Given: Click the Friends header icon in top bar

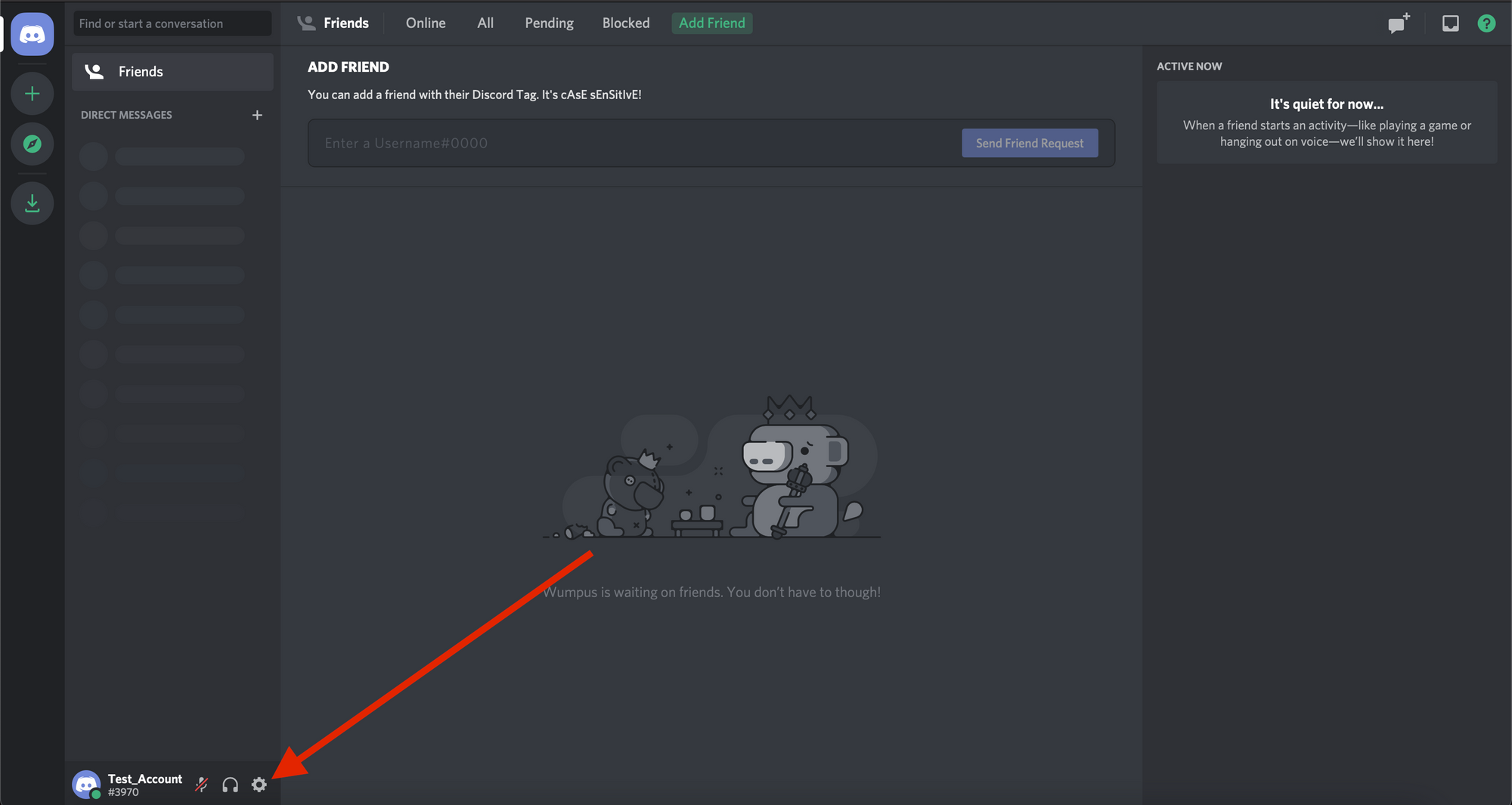Looking at the screenshot, I should pos(306,23).
